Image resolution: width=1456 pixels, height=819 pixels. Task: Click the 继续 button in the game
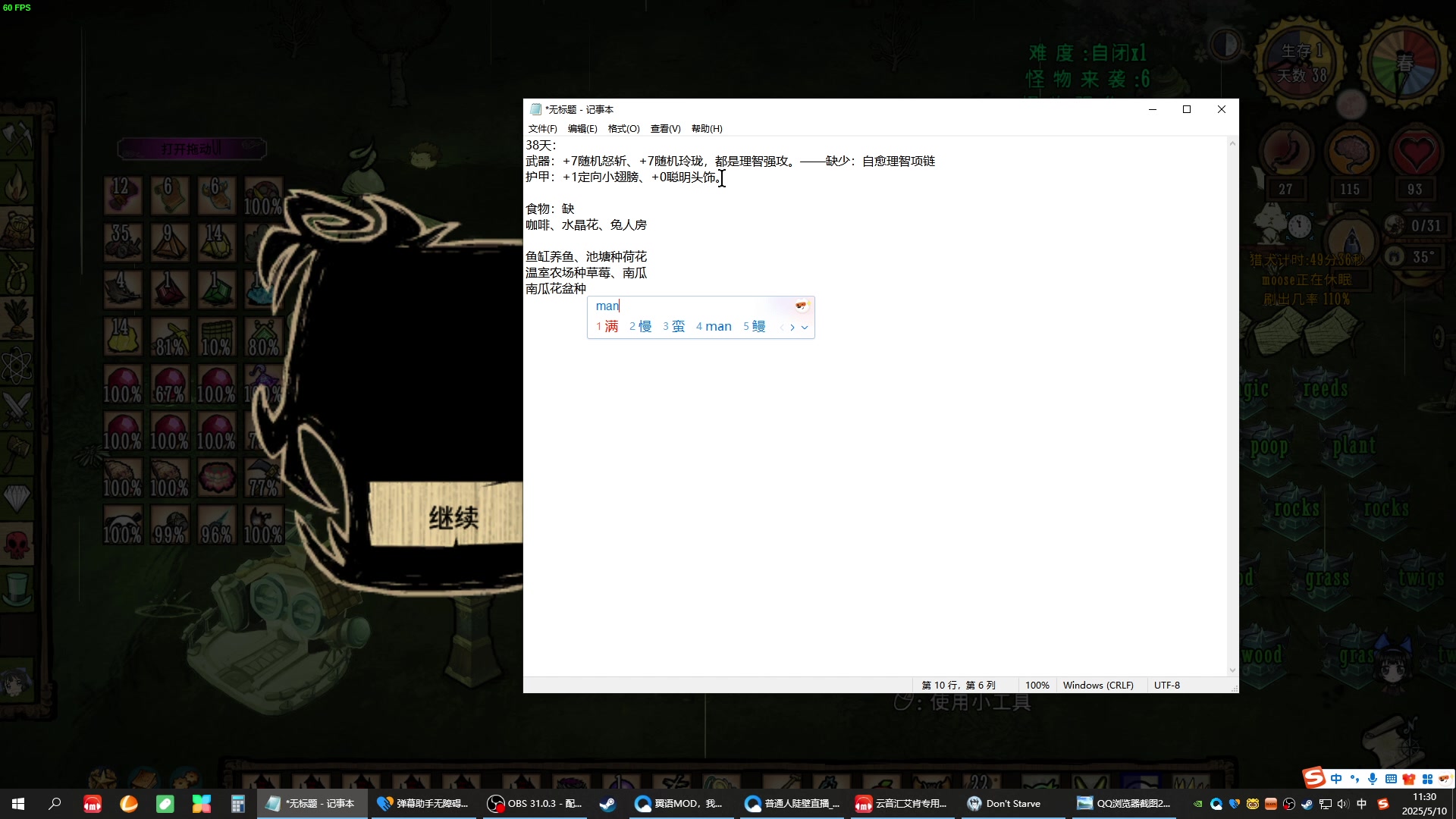[453, 518]
